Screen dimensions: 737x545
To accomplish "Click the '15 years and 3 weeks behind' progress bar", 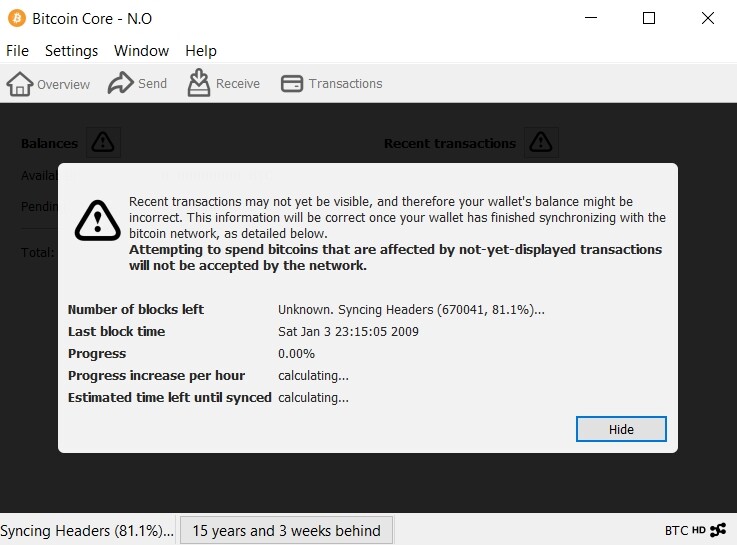I will point(286,530).
